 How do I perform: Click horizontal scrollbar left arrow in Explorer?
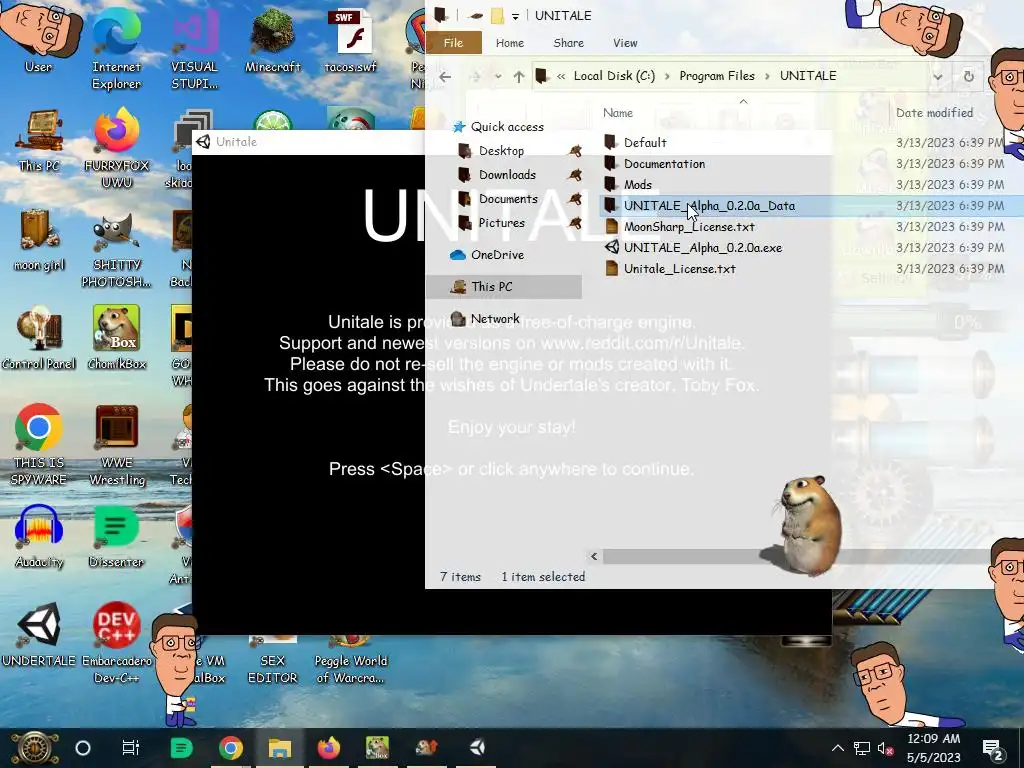tap(594, 556)
